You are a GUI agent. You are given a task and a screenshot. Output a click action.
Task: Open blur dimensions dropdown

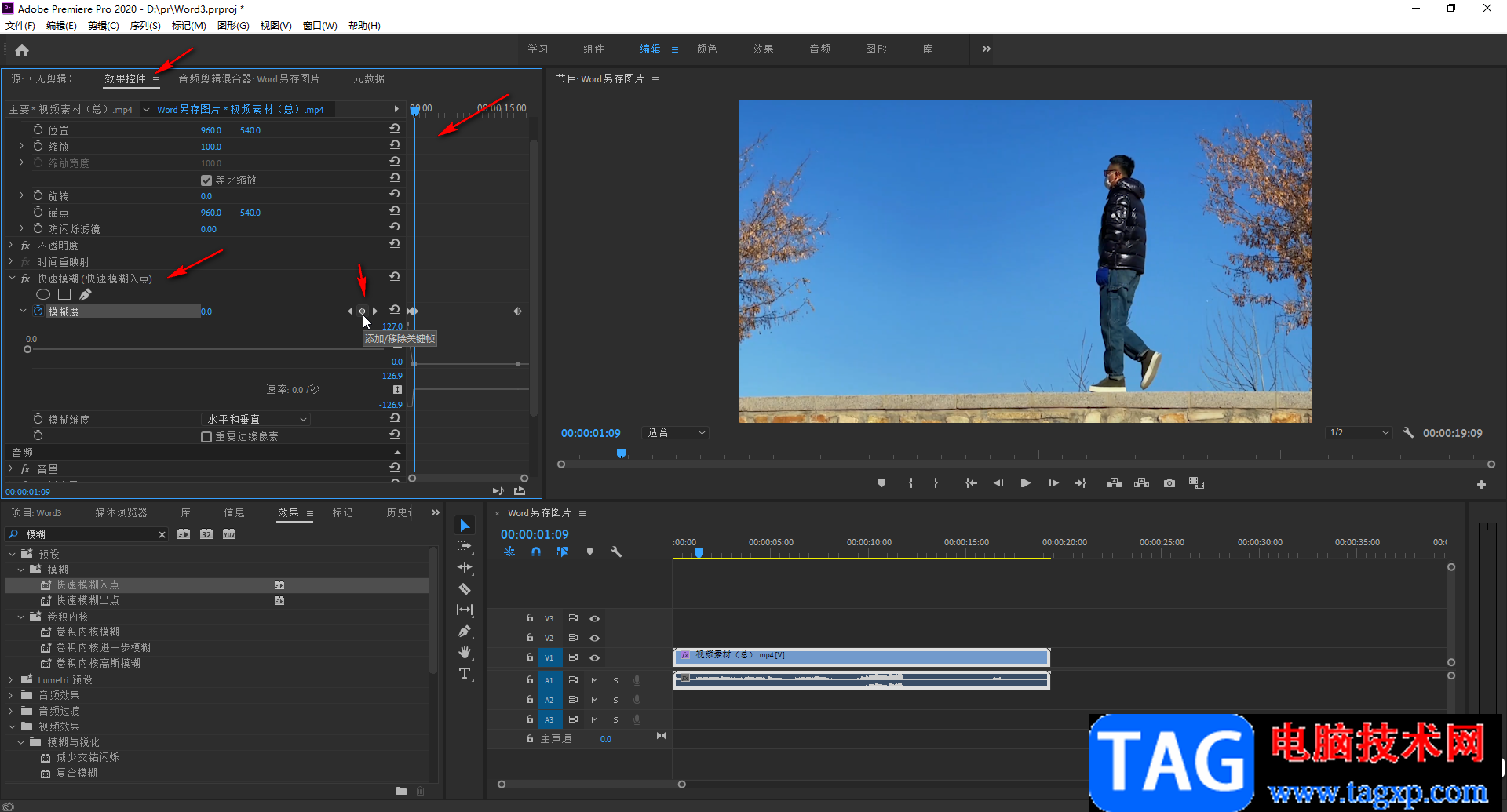[256, 420]
